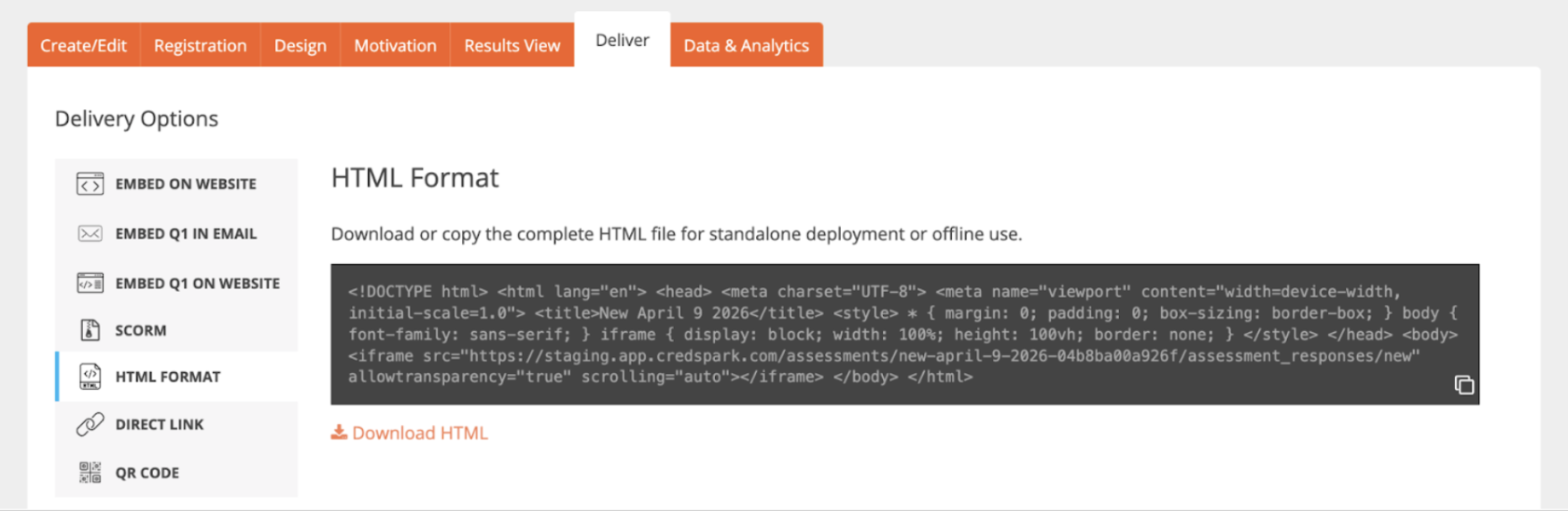Click the chain-link icon for Direct Link
Image resolution: width=1568 pixels, height=511 pixels.
pos(90,424)
